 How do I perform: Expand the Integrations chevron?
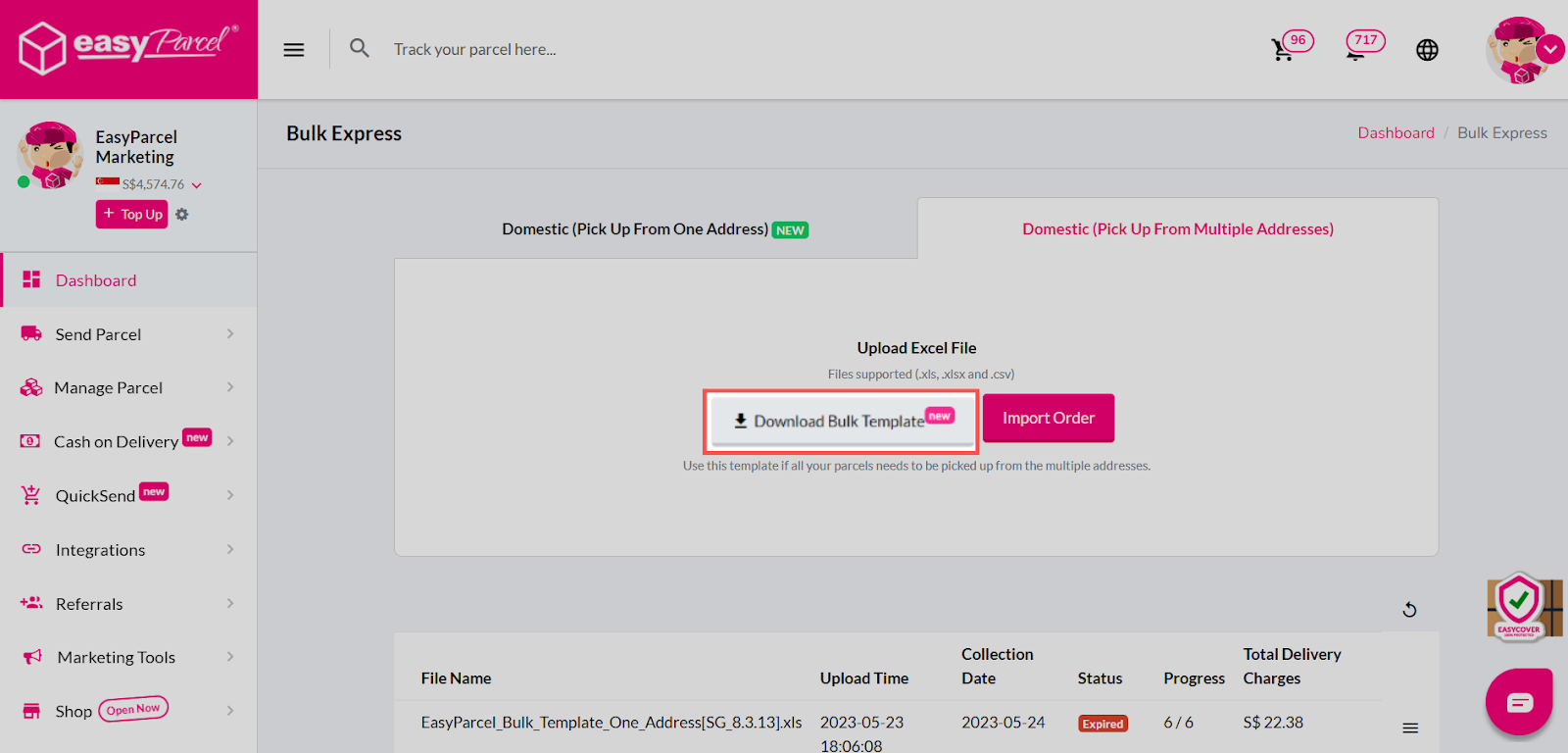[x=230, y=549]
